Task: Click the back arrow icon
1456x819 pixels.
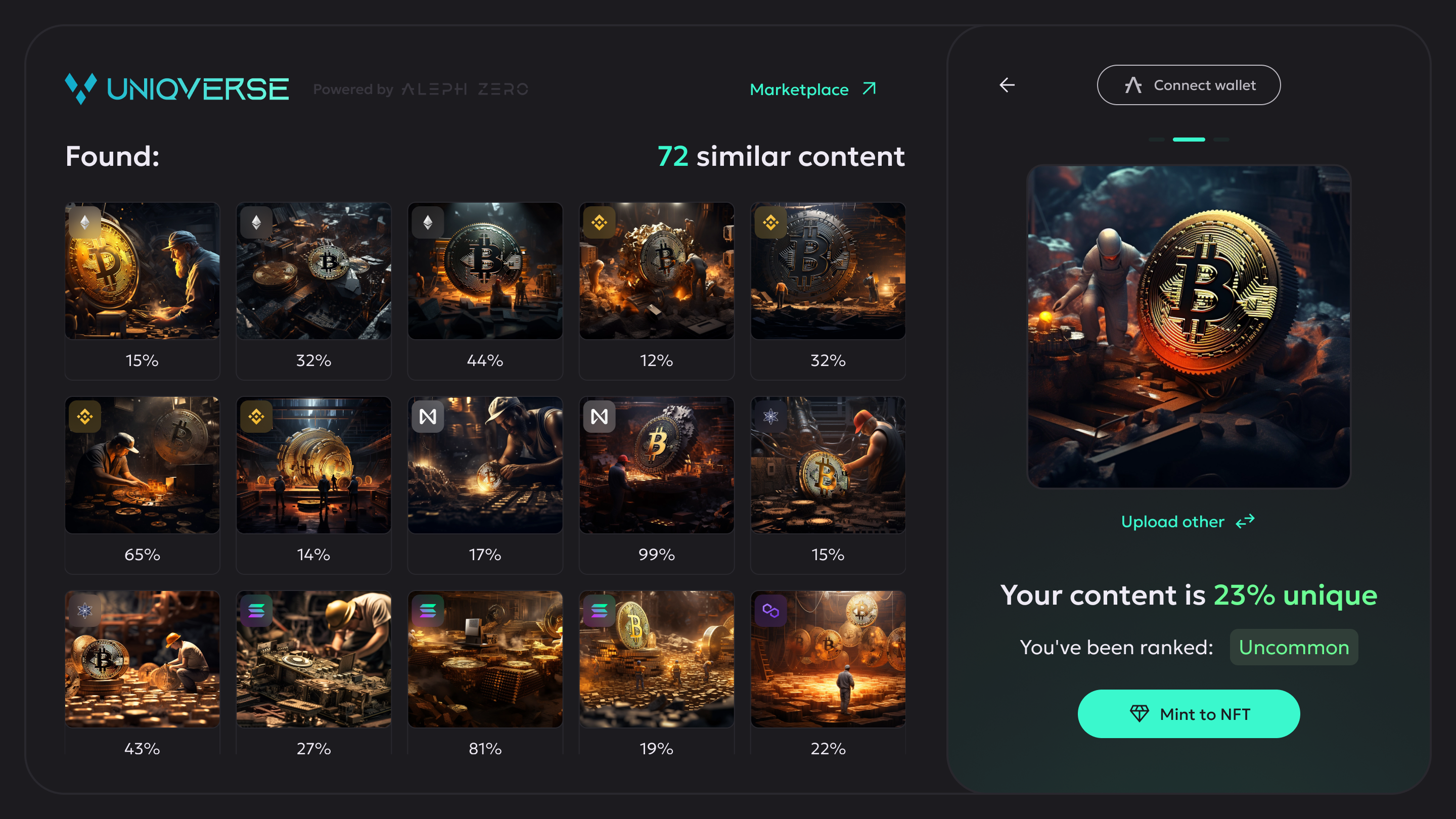Action: click(x=1007, y=85)
